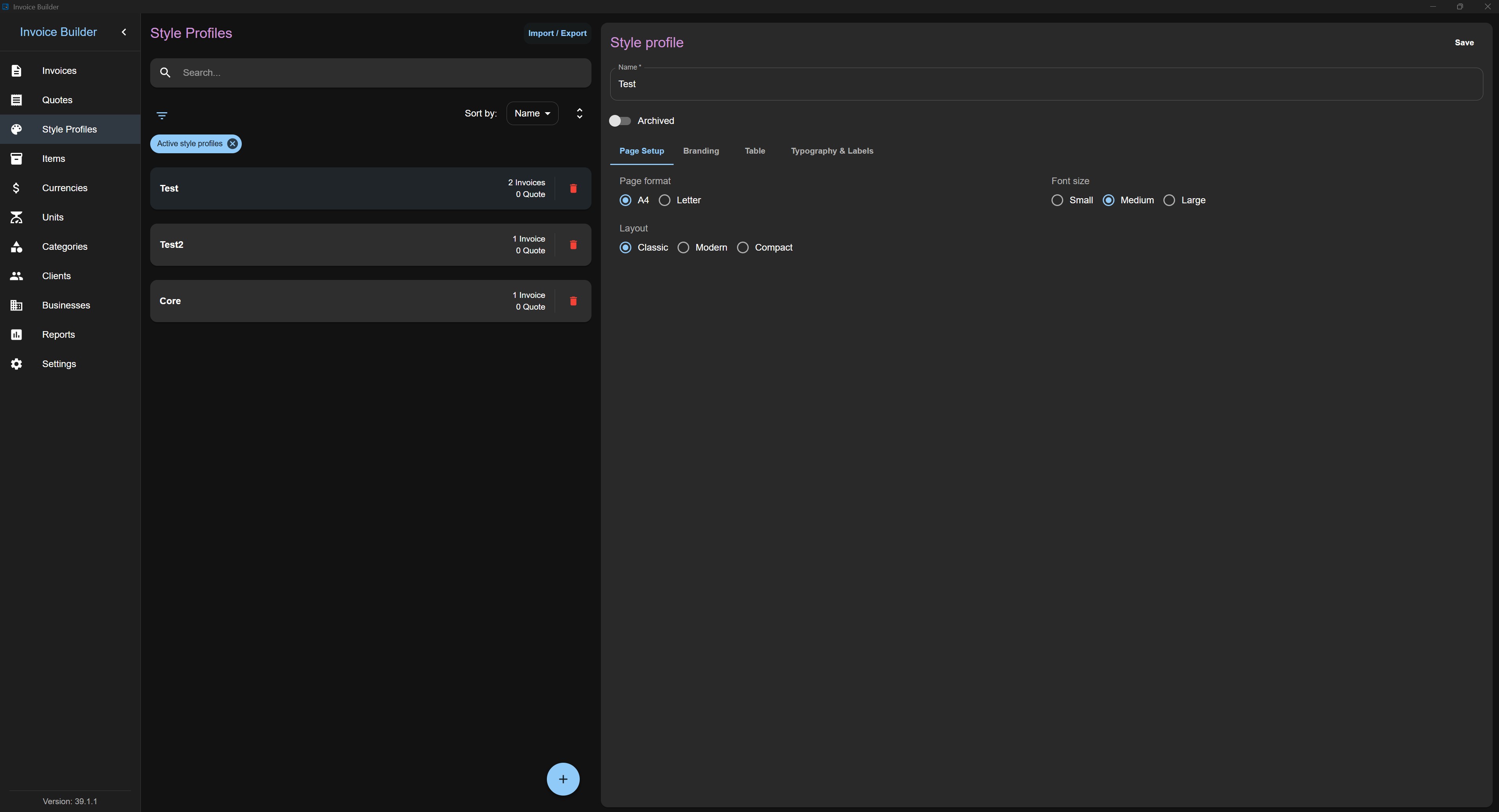Remove the Active style profiles filter chip
This screenshot has height=812, width=1499.
[x=232, y=143]
